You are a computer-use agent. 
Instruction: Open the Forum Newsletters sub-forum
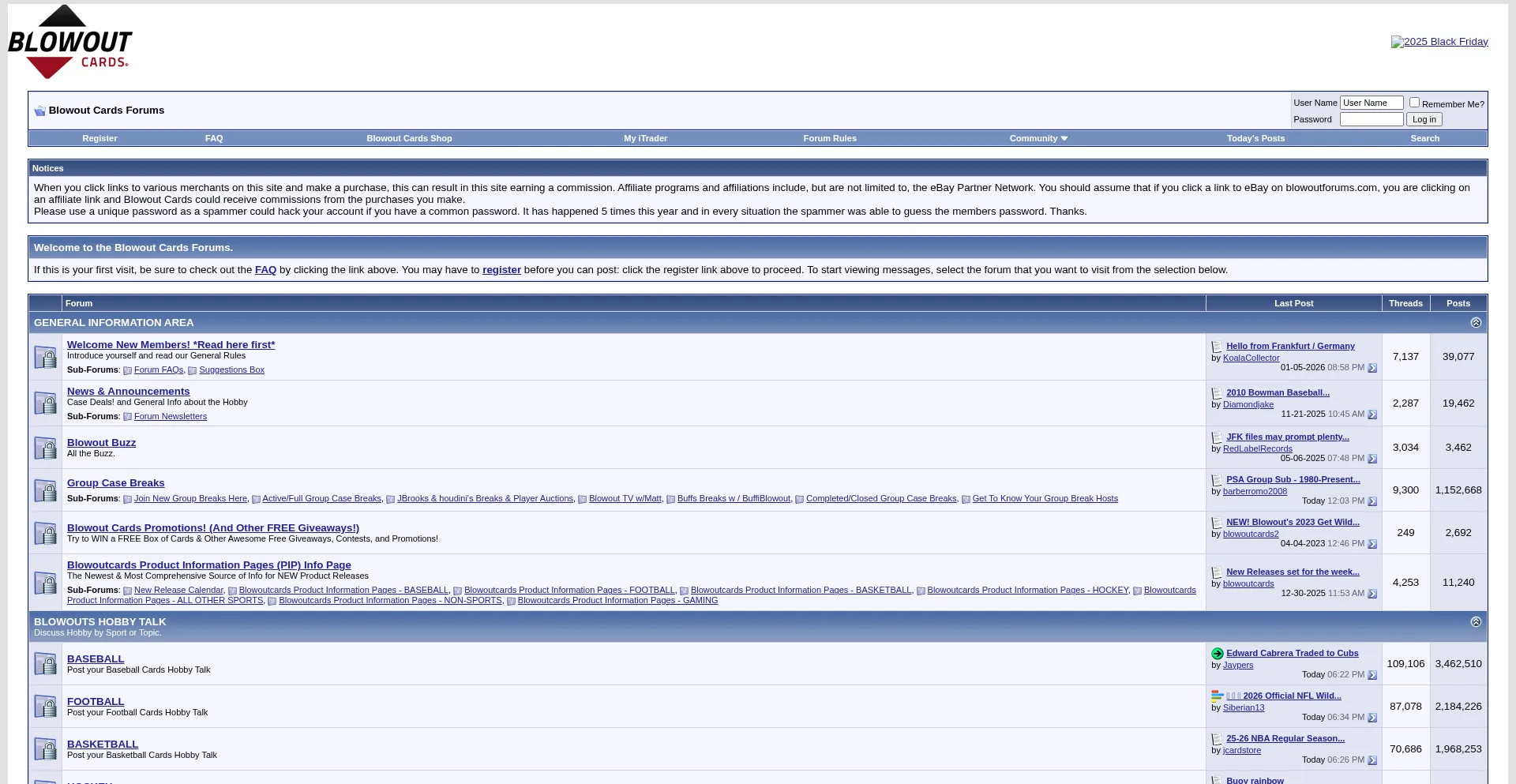coord(171,417)
